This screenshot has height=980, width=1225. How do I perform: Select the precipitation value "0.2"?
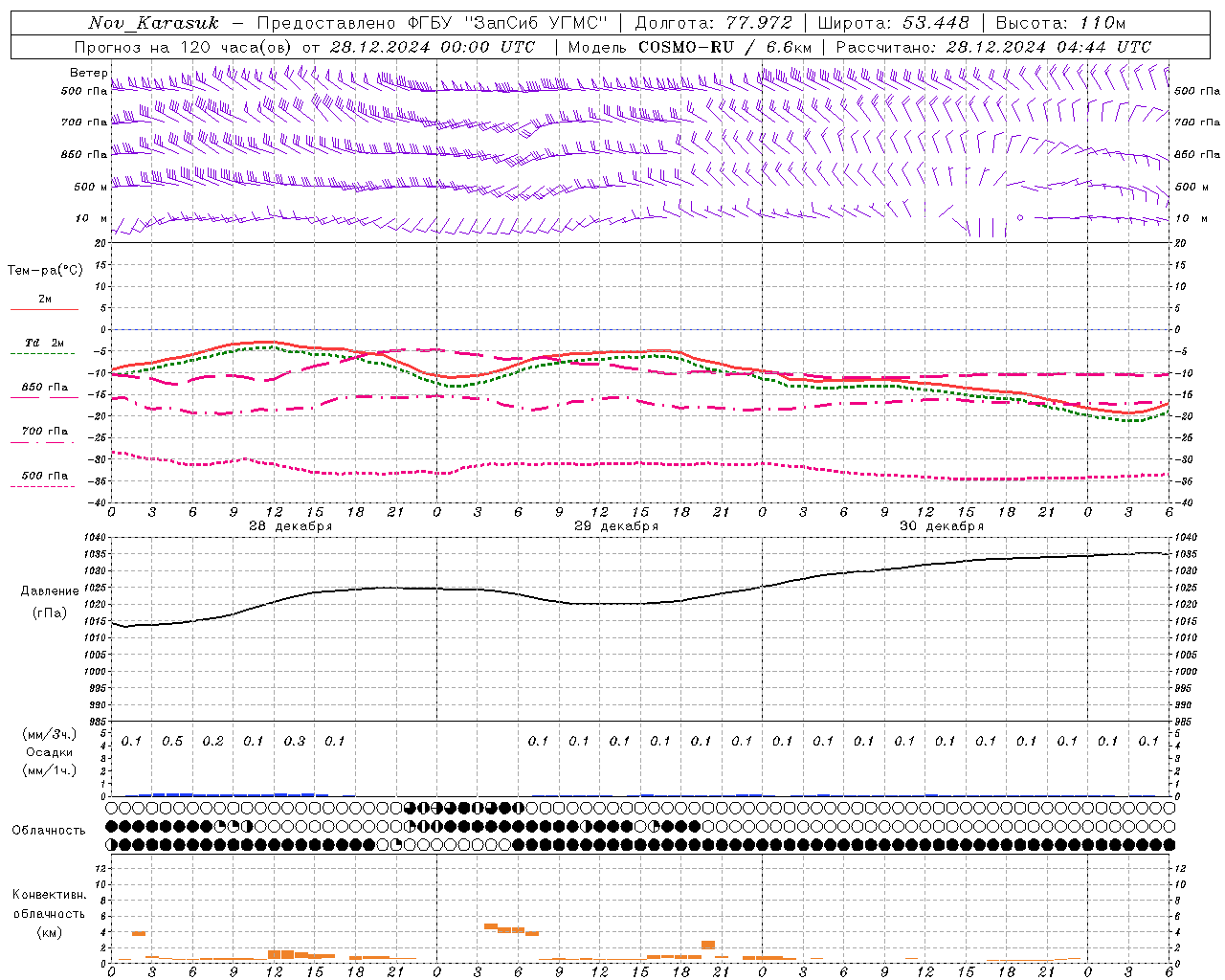point(212,742)
